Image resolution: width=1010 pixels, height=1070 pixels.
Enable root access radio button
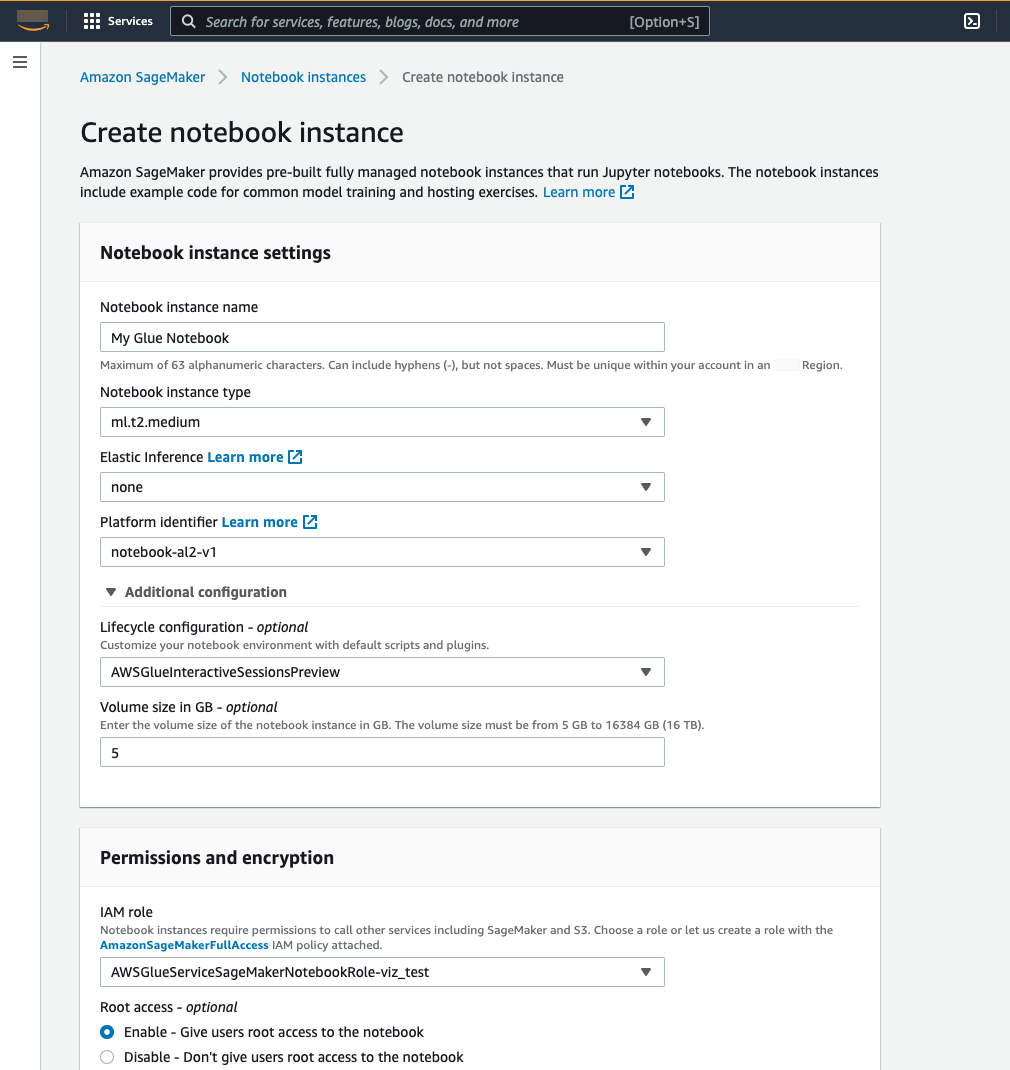click(x=107, y=1032)
